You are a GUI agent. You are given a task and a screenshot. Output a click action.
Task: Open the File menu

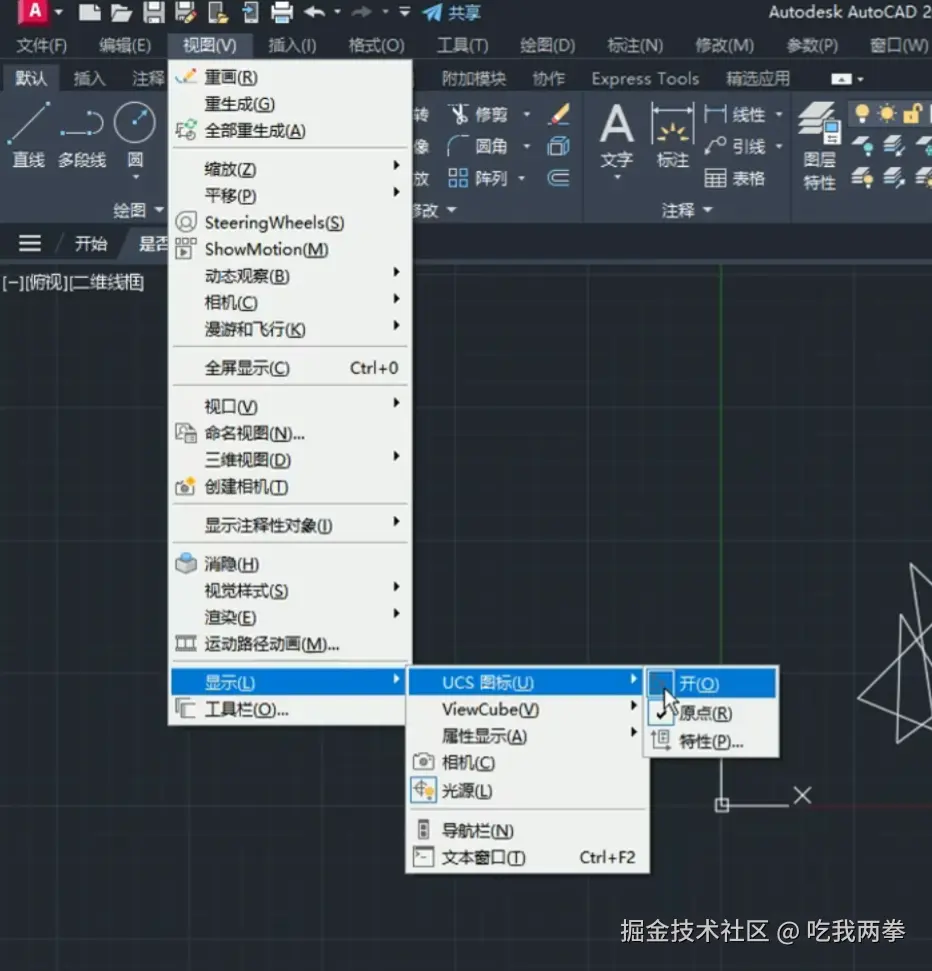point(41,45)
